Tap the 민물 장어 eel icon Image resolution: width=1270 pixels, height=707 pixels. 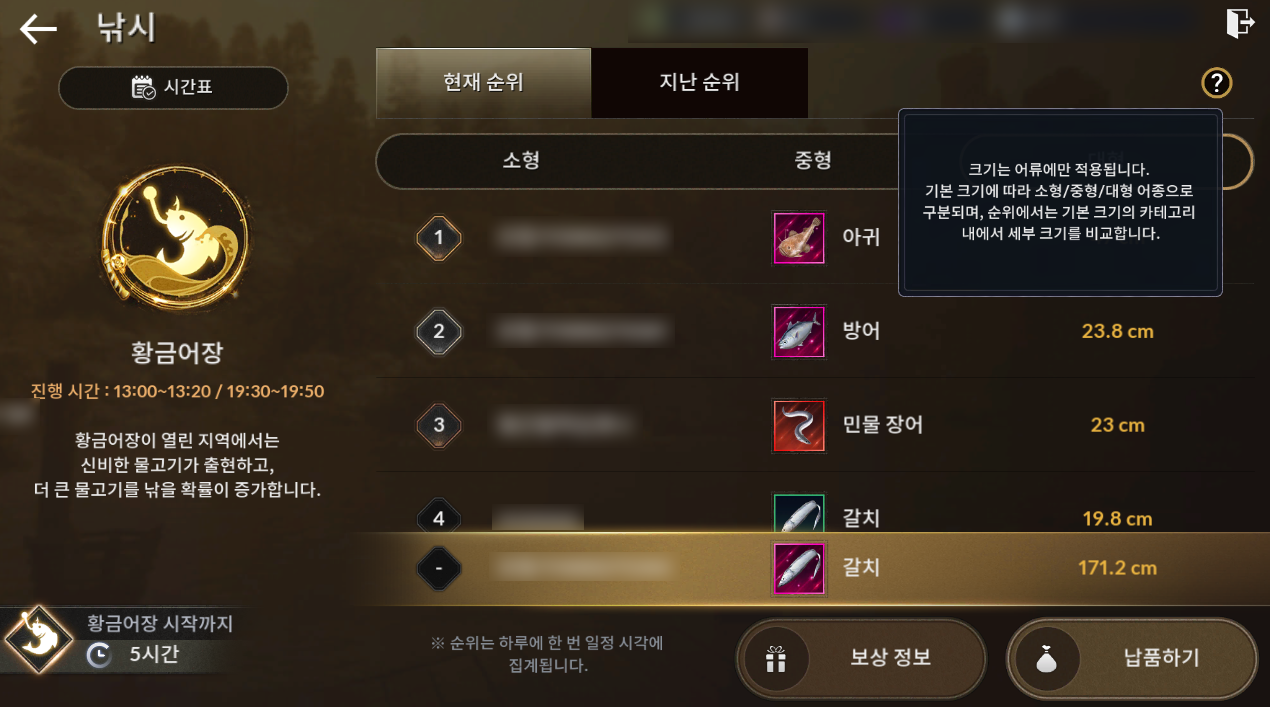[x=799, y=425]
